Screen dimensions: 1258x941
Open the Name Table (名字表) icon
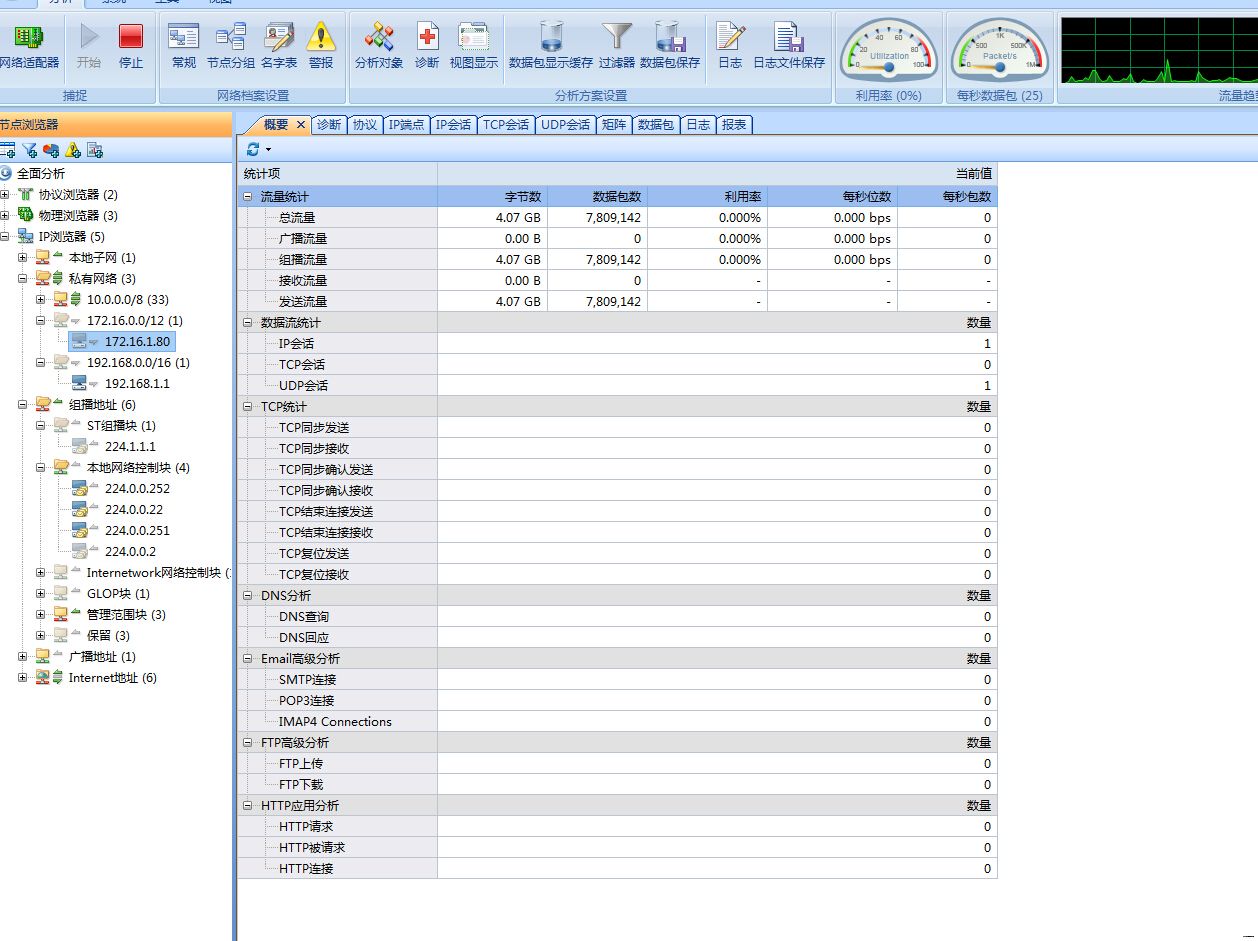click(x=279, y=46)
